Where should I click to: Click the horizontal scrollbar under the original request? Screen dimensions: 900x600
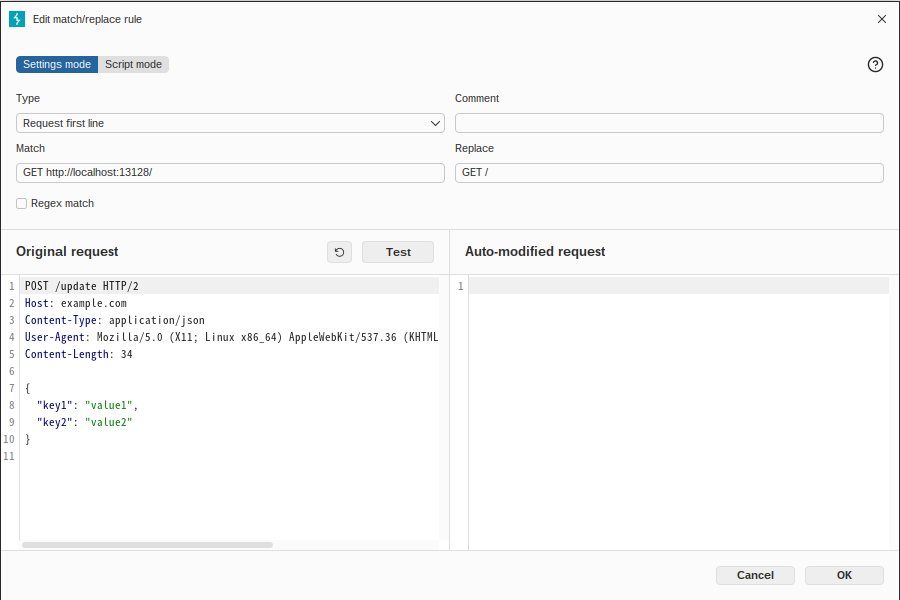148,545
